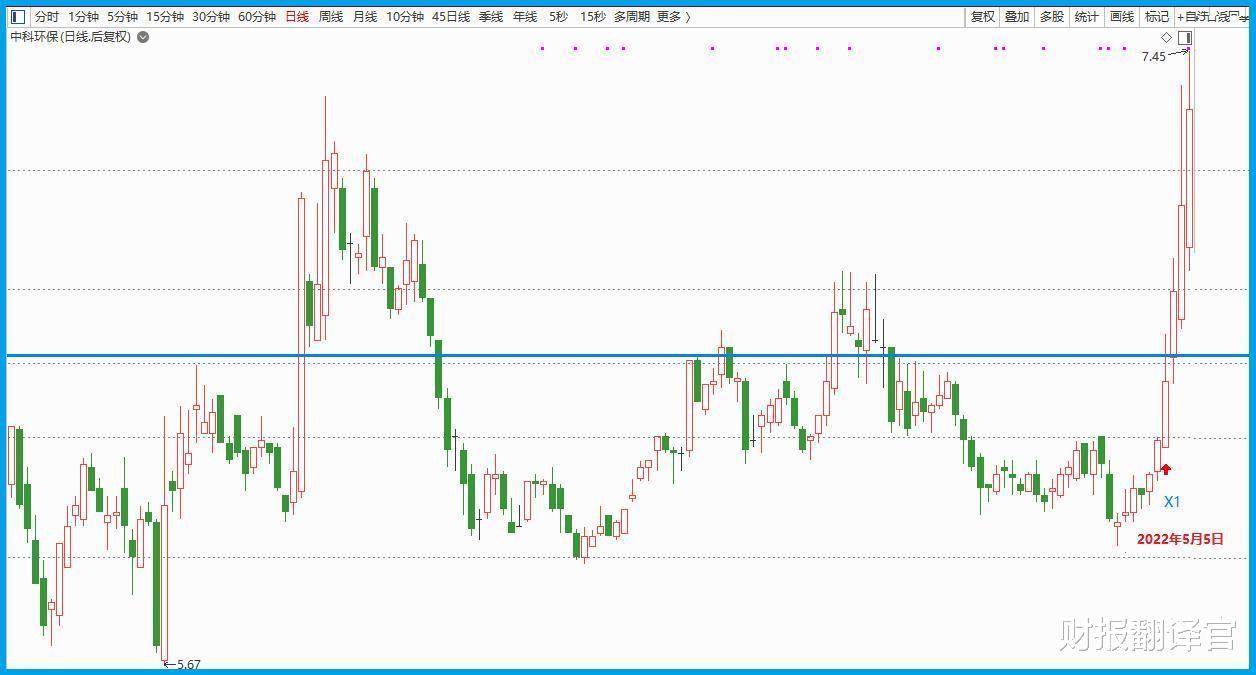Toggle the right side panel icon

(1185, 38)
